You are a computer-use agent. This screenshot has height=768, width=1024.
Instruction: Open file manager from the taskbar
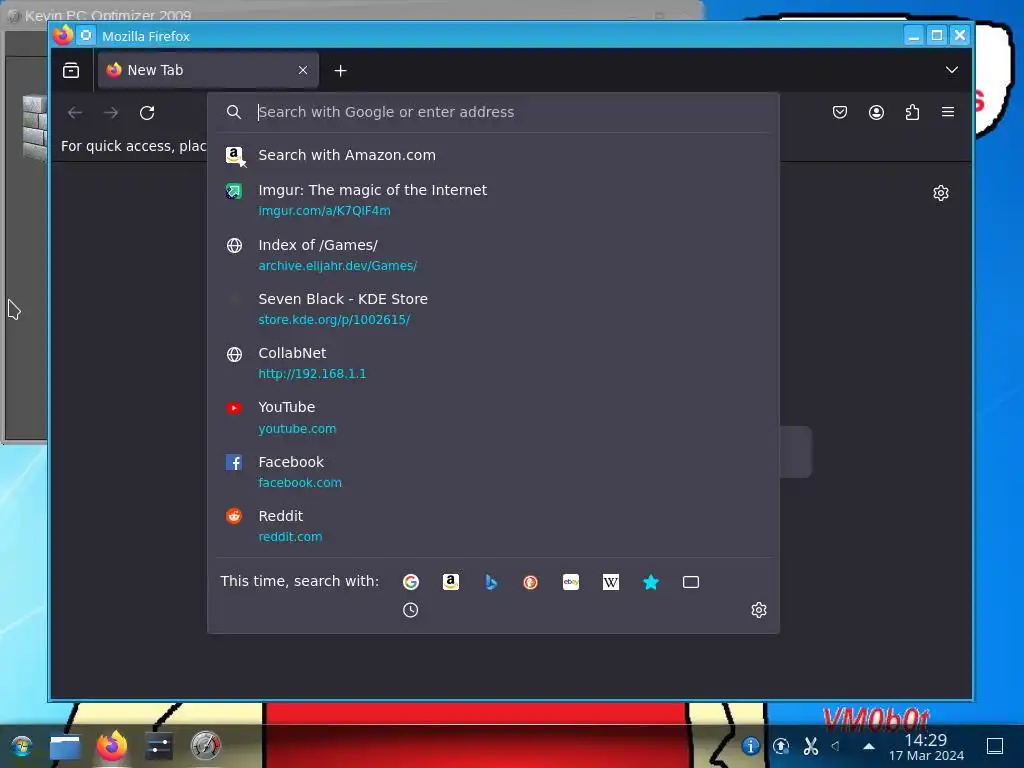click(x=65, y=746)
